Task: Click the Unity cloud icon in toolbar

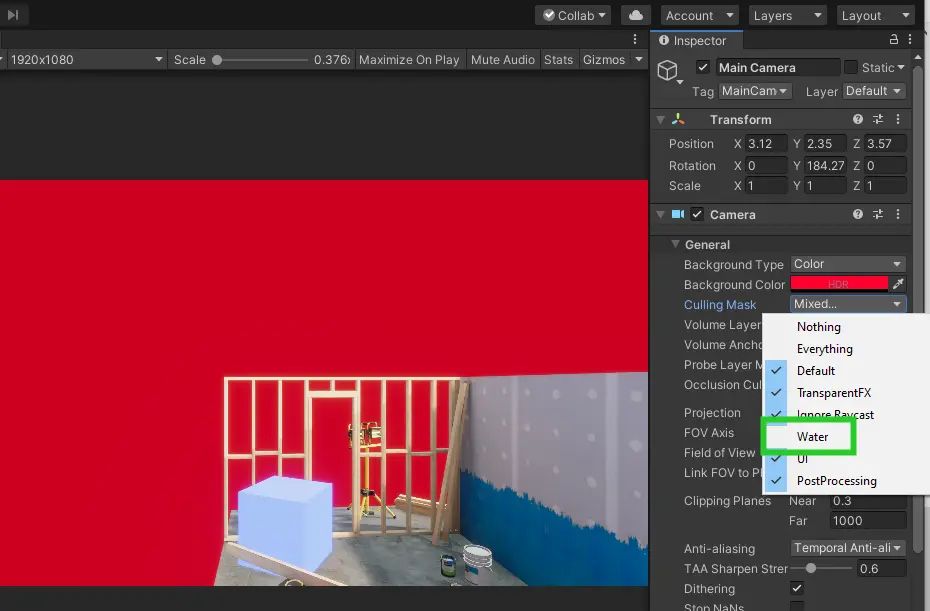Action: pos(634,14)
